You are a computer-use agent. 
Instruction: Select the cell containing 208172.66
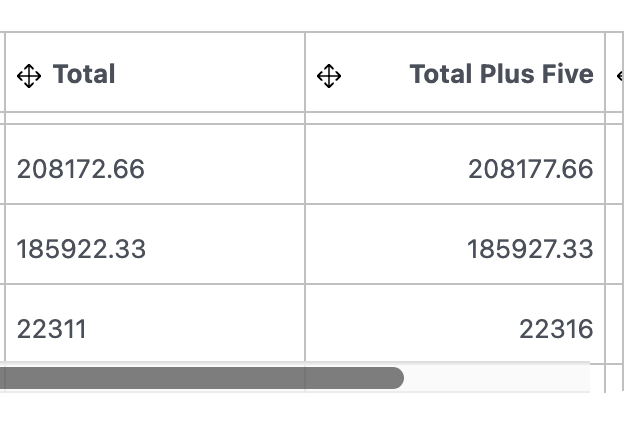[155, 164]
